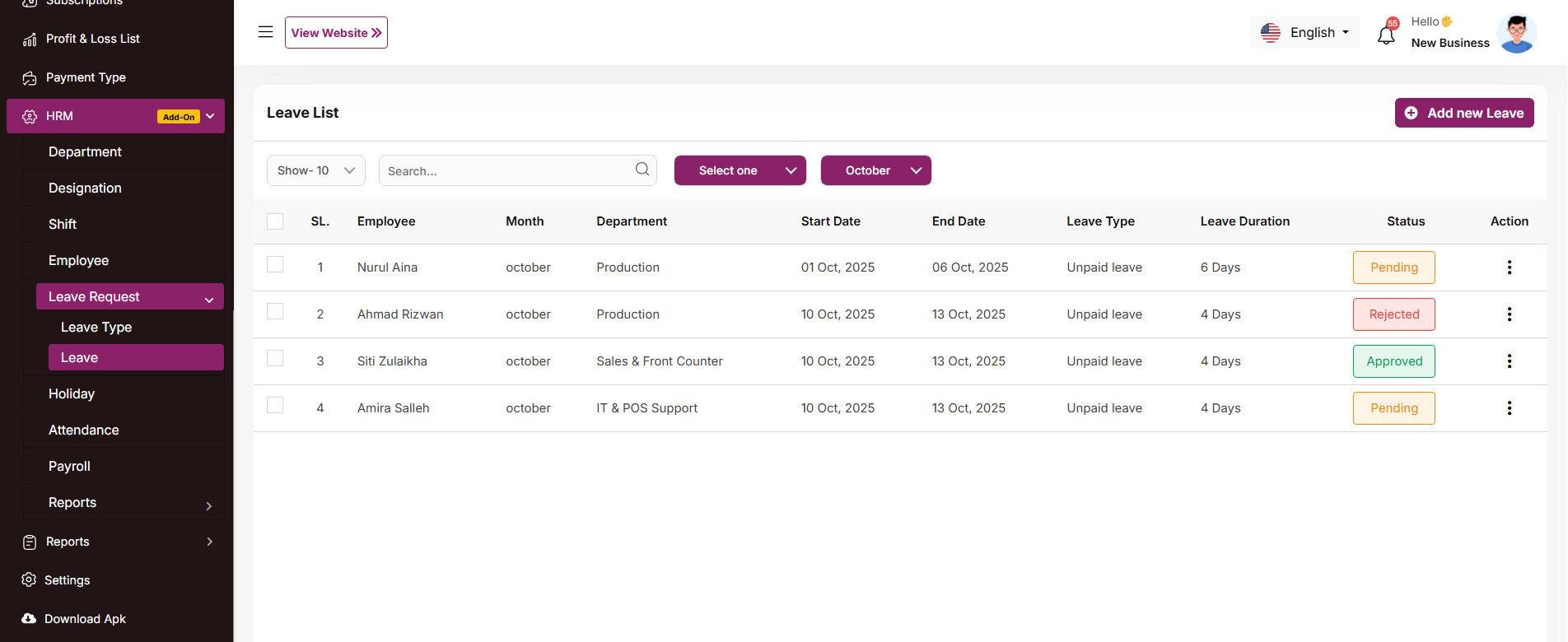Viewport: 1568px width, 642px height.
Task: Open the notifications bell
Action: pos(1386,35)
